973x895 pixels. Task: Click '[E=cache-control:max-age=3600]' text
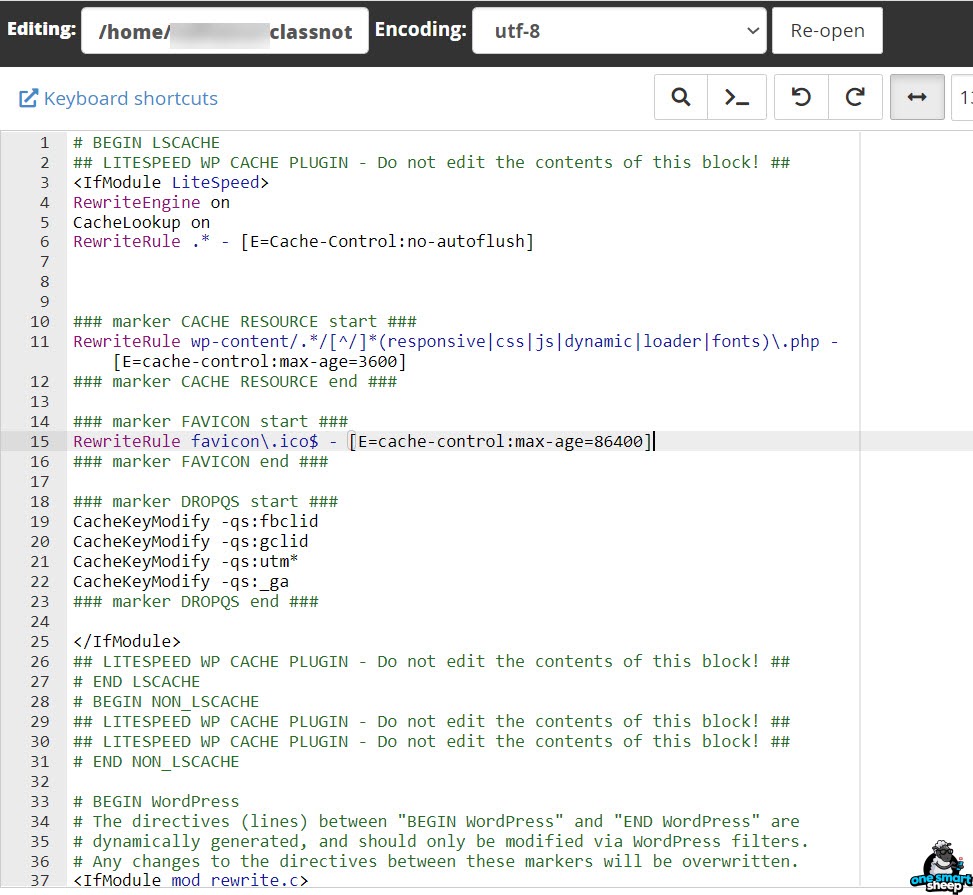(259, 361)
